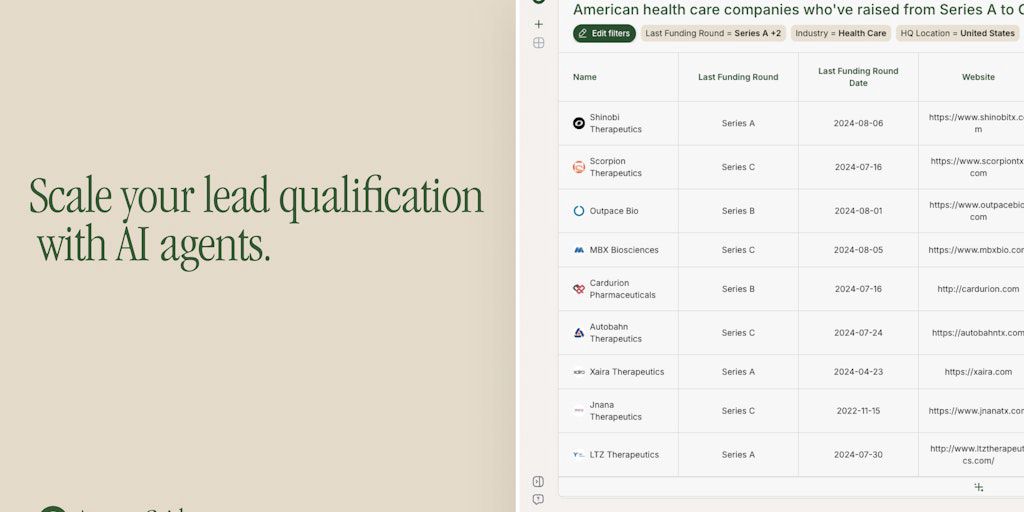Click the table title about American health care
Image resolution: width=1024 pixels, height=512 pixels.
tap(798, 9)
